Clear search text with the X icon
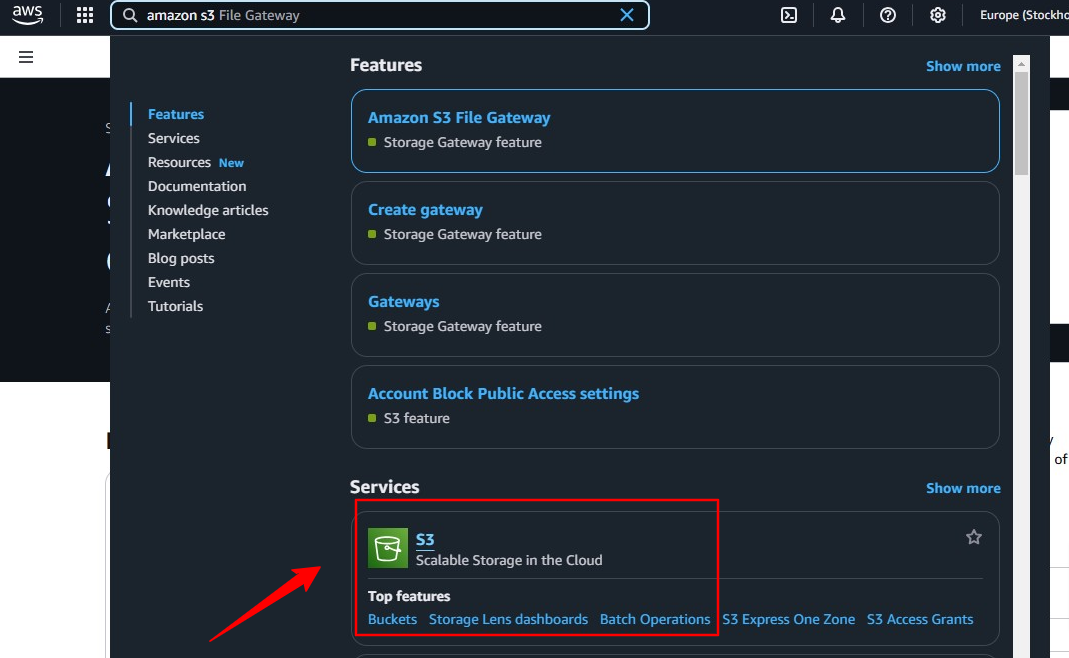This screenshot has height=658, width=1069. pos(627,15)
